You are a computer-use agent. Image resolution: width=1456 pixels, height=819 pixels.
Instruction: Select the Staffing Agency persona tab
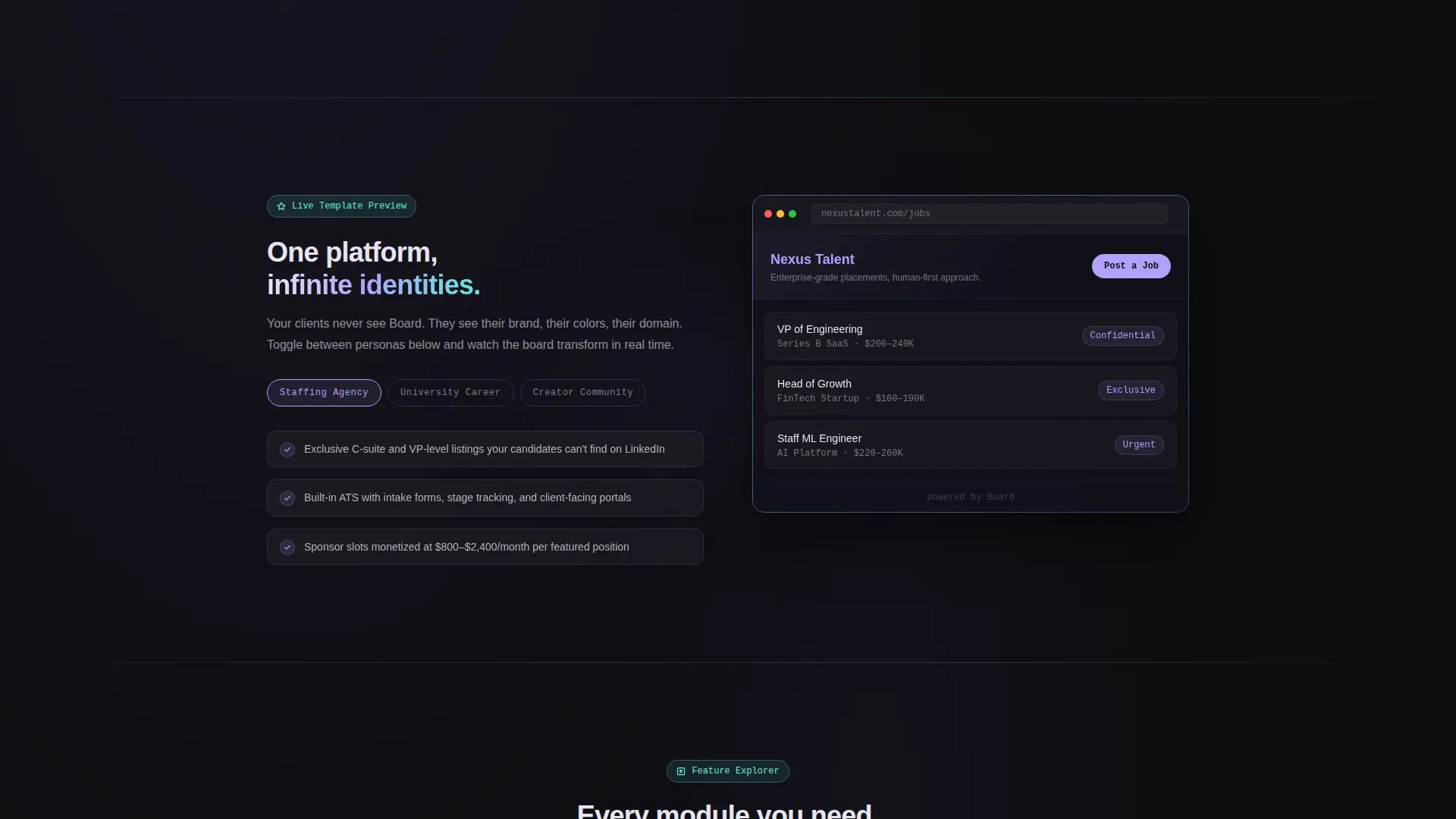(x=324, y=393)
